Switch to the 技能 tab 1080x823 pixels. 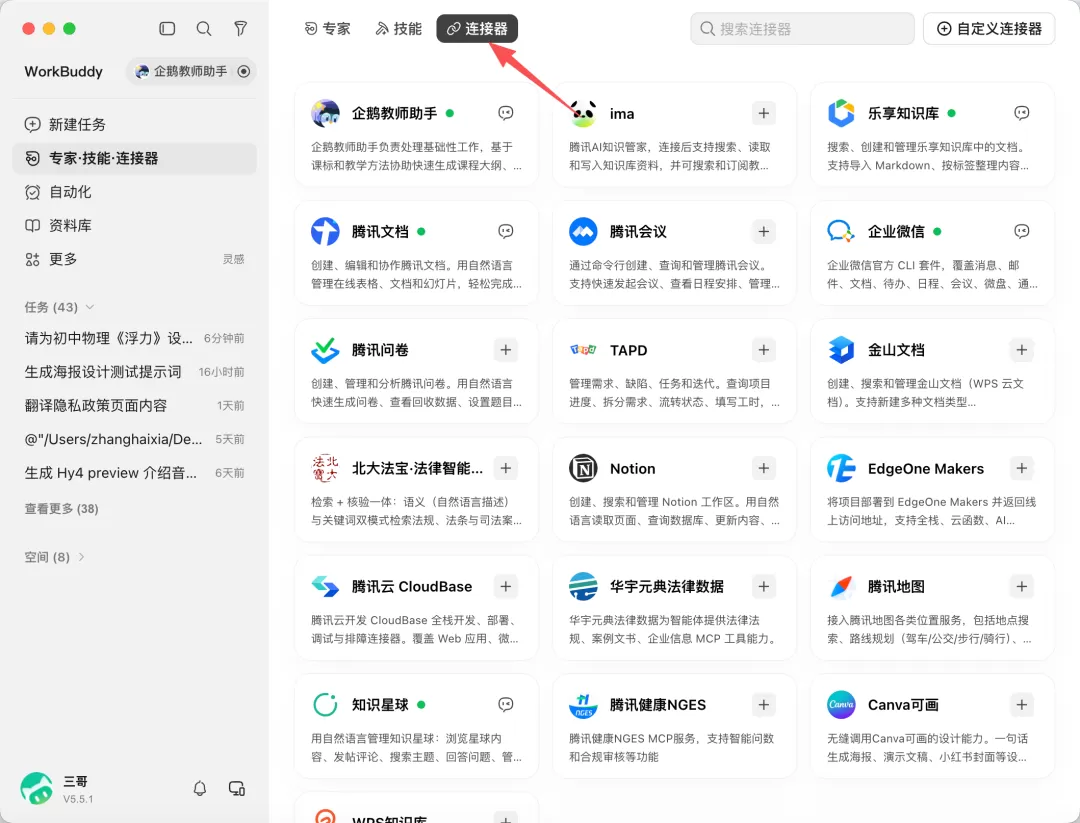(x=398, y=28)
